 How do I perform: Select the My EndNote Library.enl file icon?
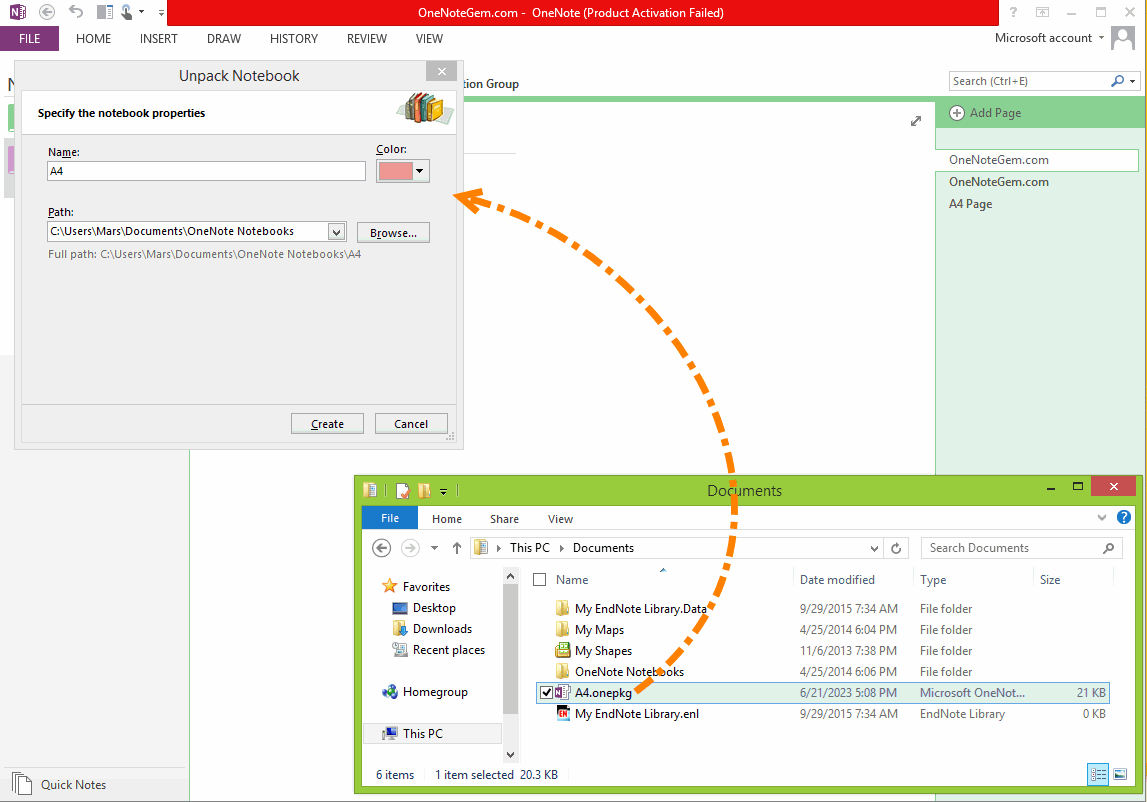[x=563, y=713]
